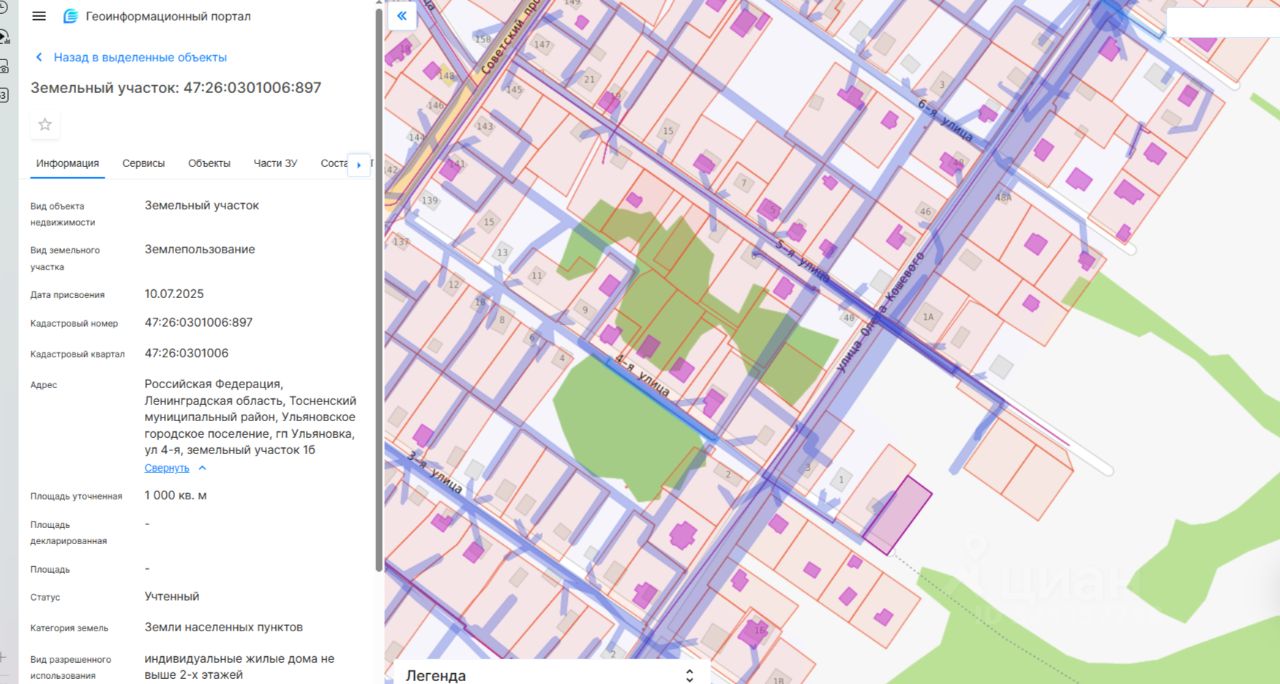Click the status value Учтенный

click(x=172, y=596)
